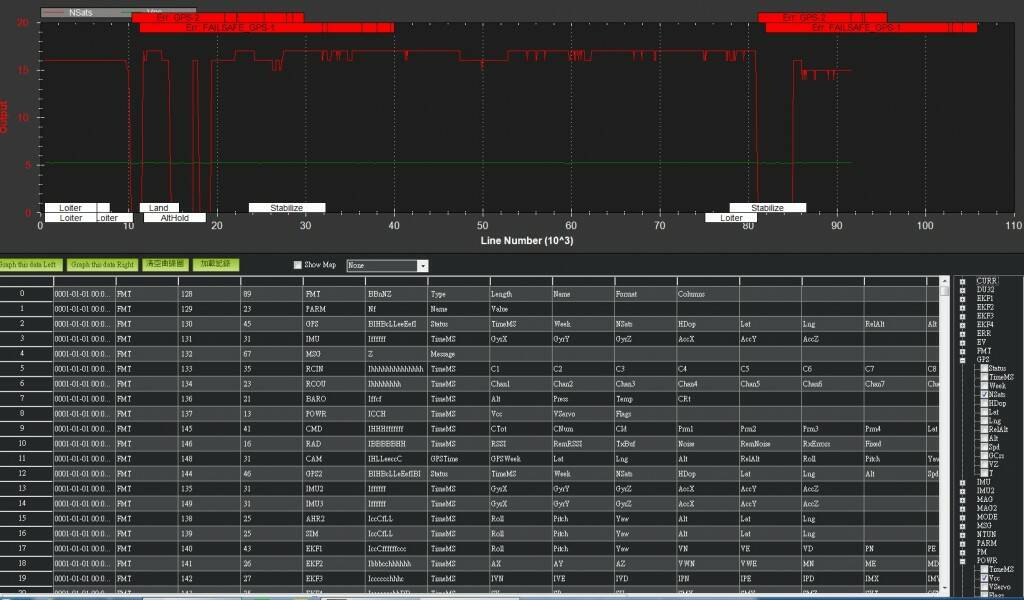
Task: Click the 'BARO' cell in row 7
Action: 333,399
